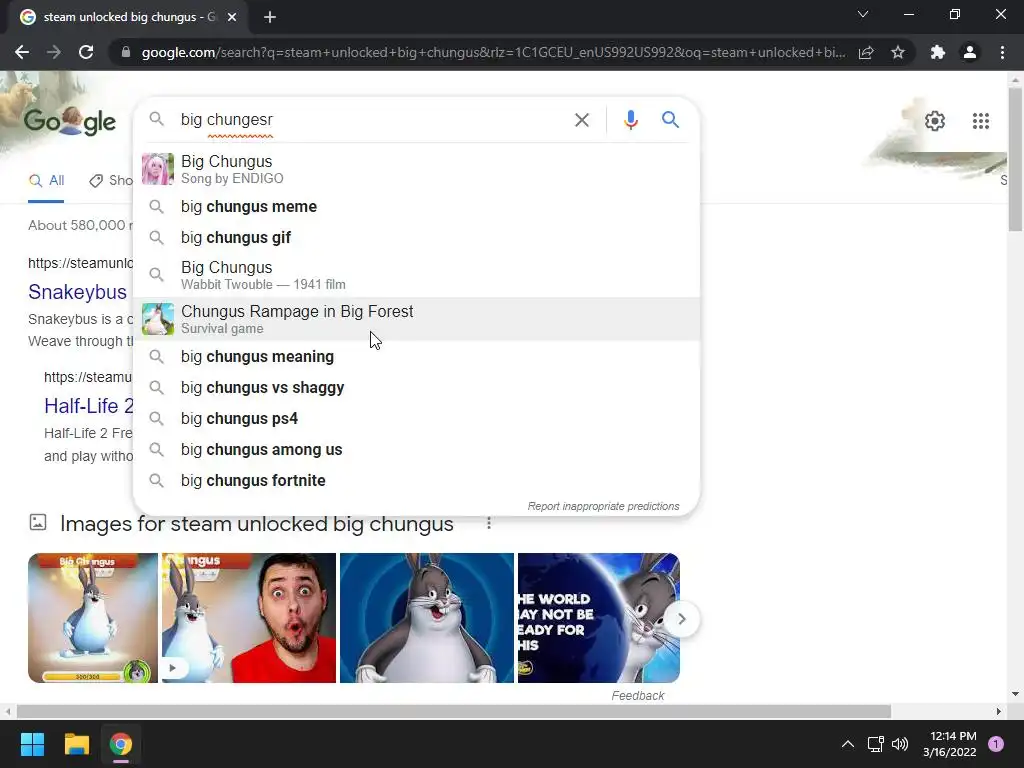Open first Big Chungus game thumbnail
Viewport: 1024px width, 768px height.
coord(93,618)
